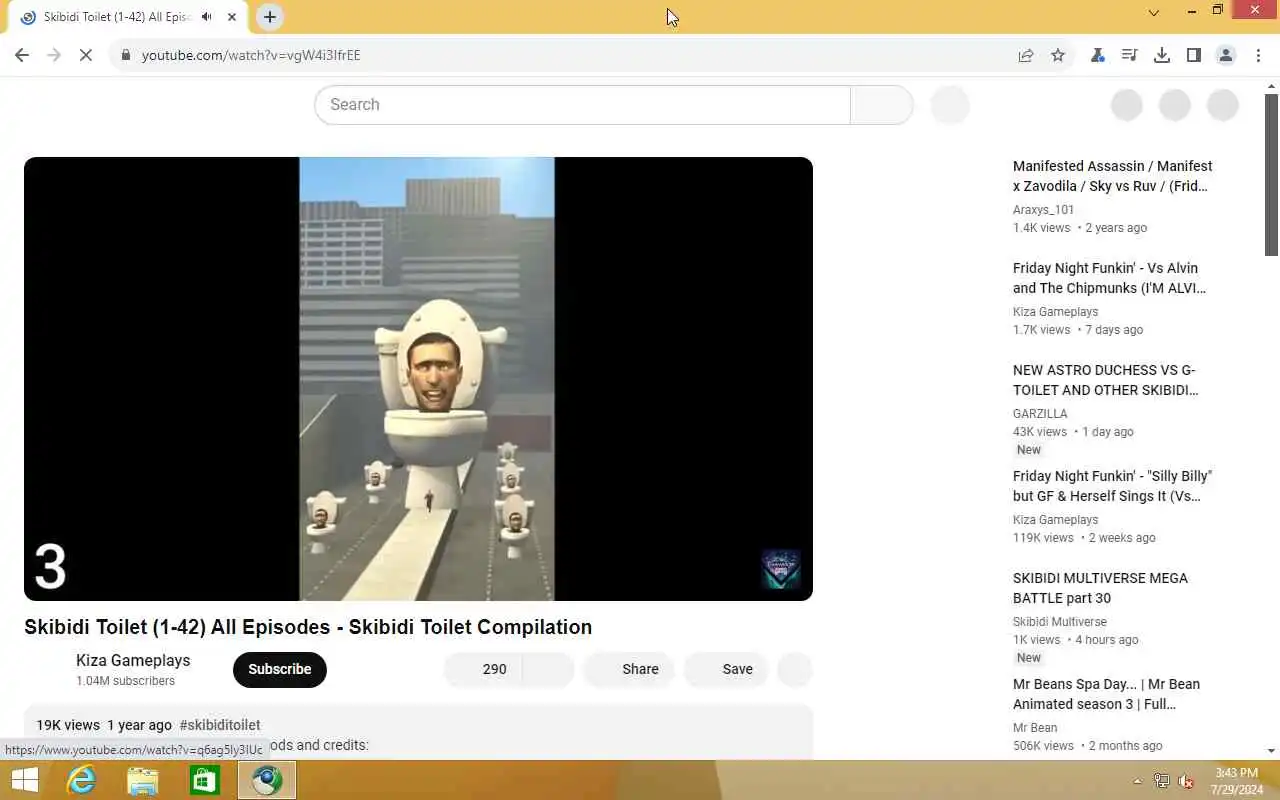The image size is (1280, 800).
Task: Click GARZILLA channel name
Action: tap(1040, 414)
